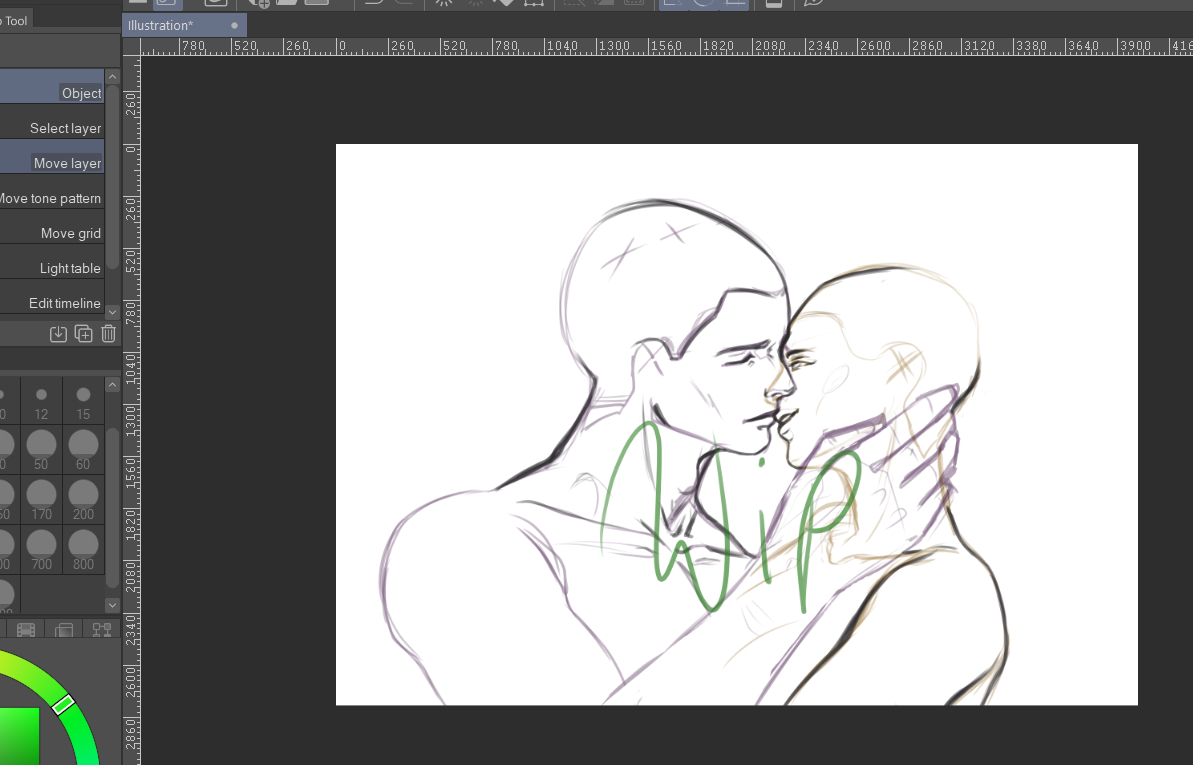This screenshot has height=765, width=1193.
Task: Click the green color square area
Action: (x=18, y=735)
